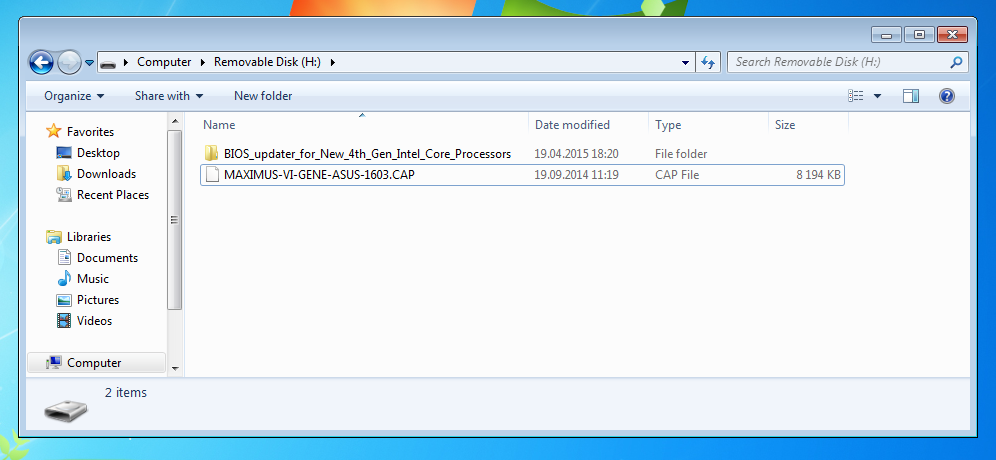Create a New folder

pos(263,96)
